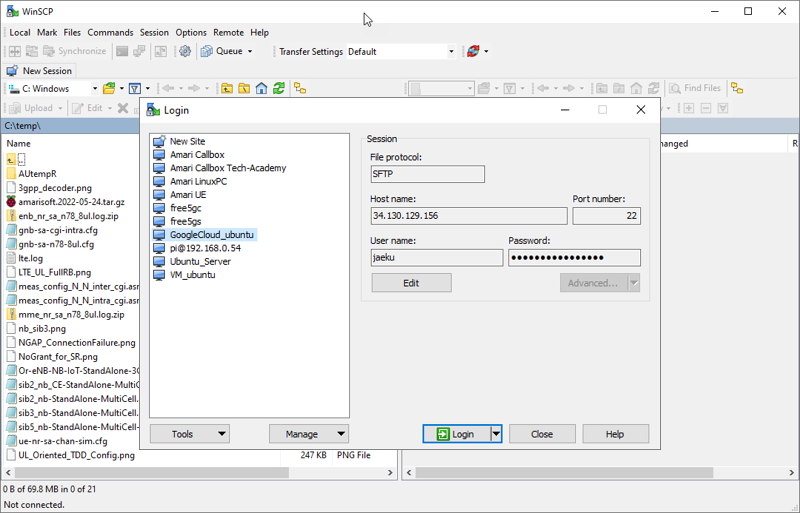Viewport: 800px width, 513px height.
Task: Click the Port number field
Action: (x=606, y=216)
